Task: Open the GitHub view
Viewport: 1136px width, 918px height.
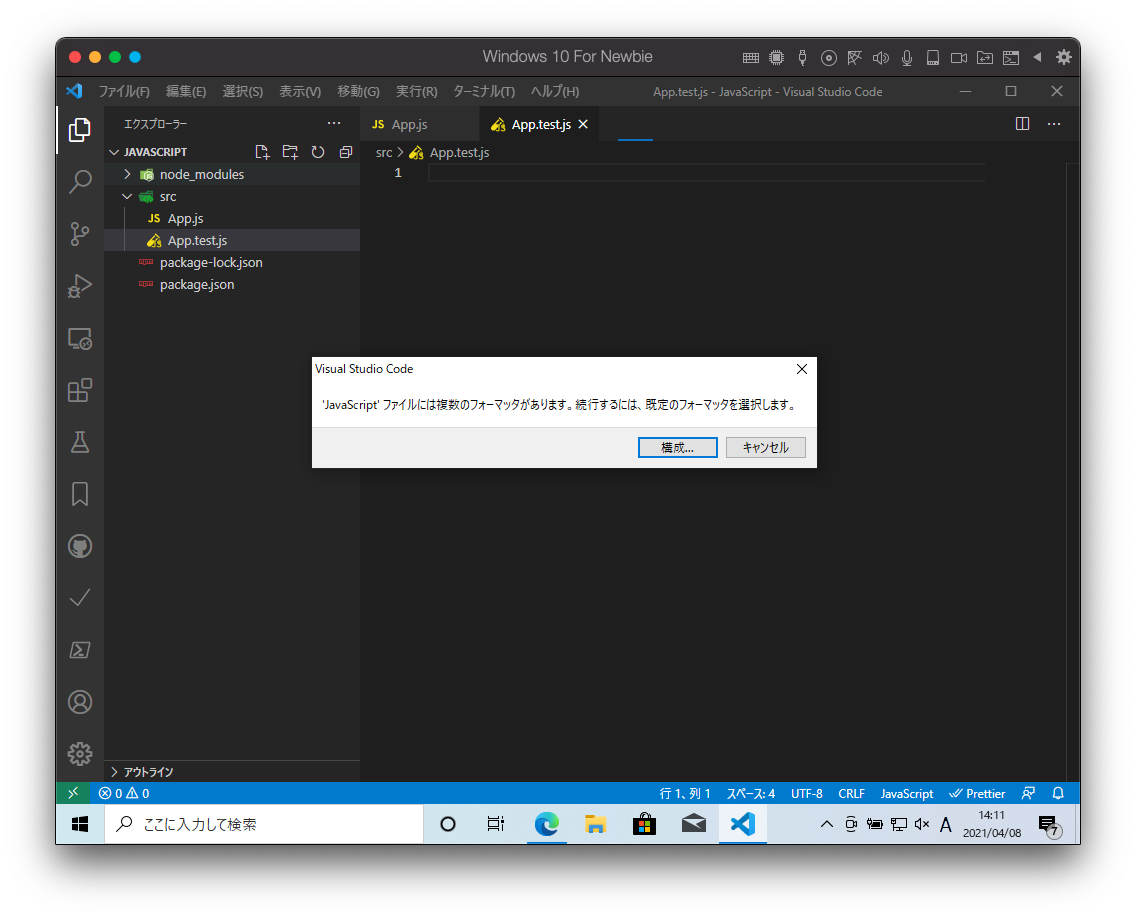Action: click(x=80, y=546)
